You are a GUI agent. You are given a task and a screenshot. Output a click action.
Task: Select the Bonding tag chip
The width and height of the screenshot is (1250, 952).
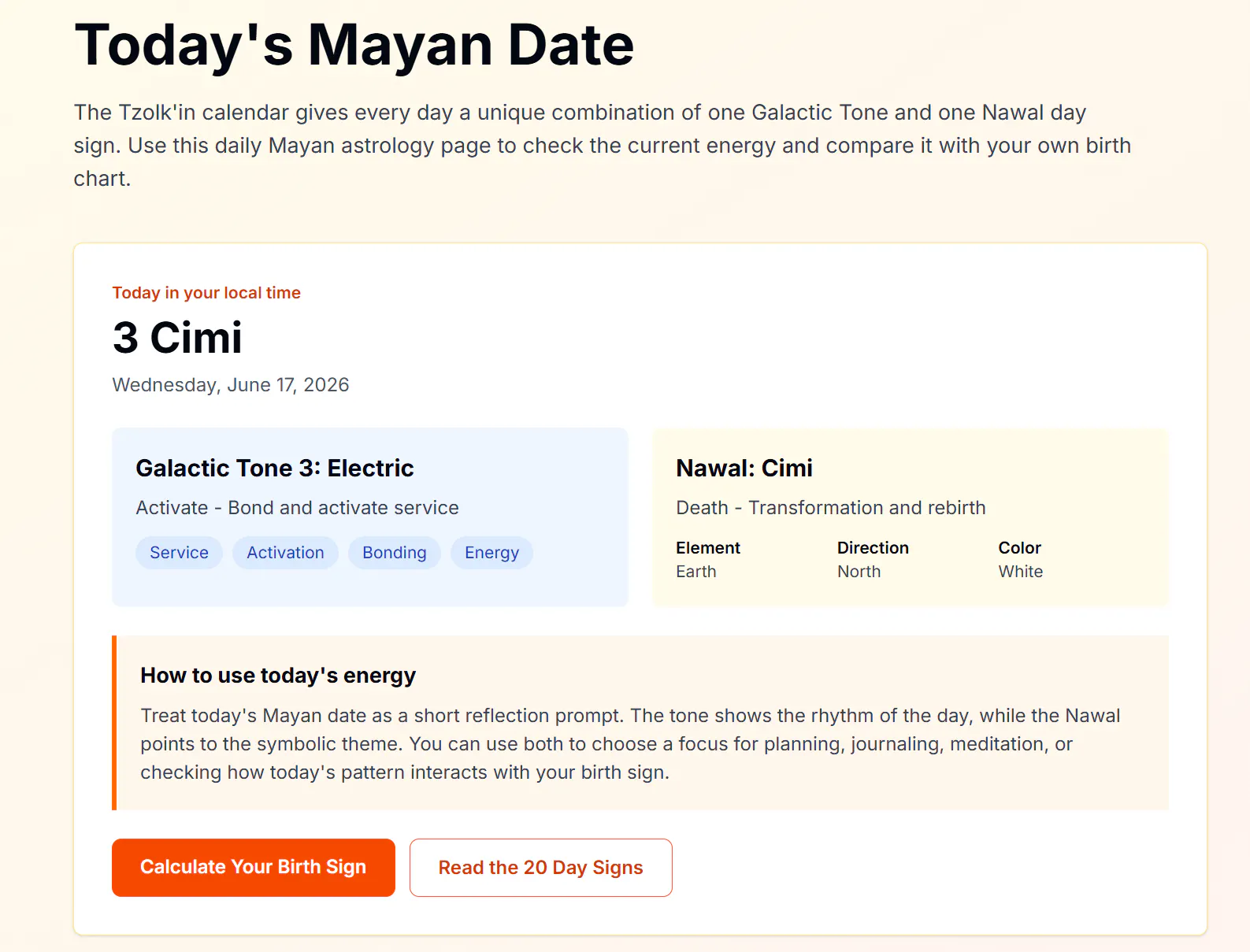[394, 553]
